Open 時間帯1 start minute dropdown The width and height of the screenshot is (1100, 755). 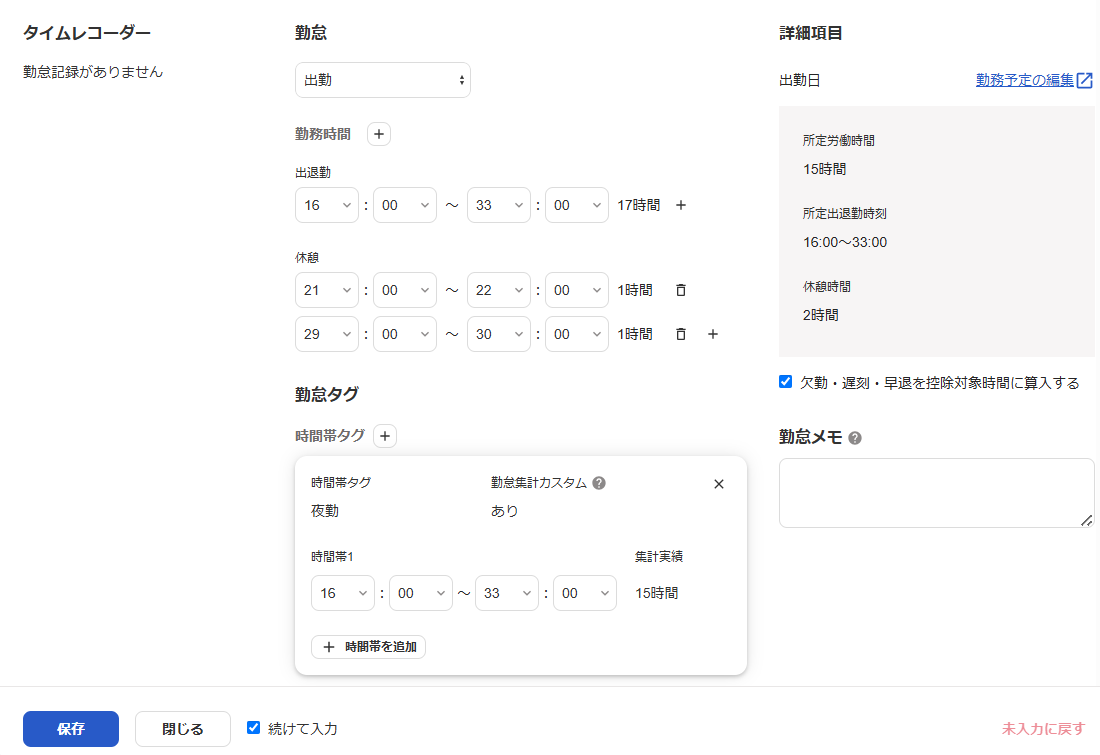421,593
